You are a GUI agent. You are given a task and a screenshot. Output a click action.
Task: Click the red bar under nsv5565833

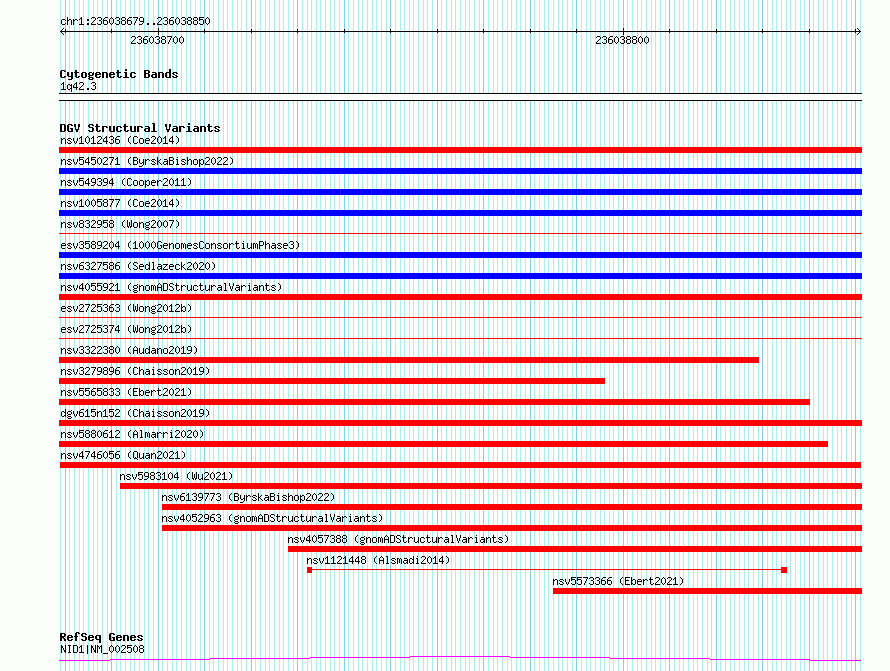(435, 402)
